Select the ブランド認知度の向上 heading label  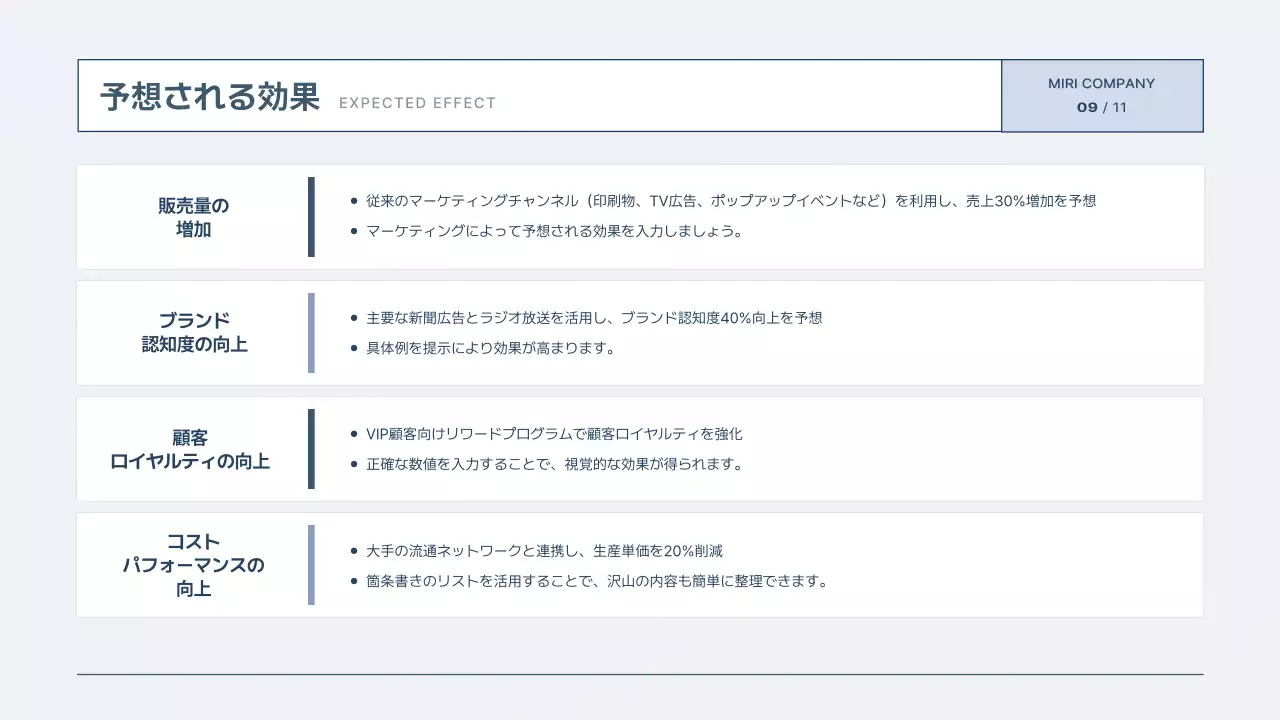[196, 332]
